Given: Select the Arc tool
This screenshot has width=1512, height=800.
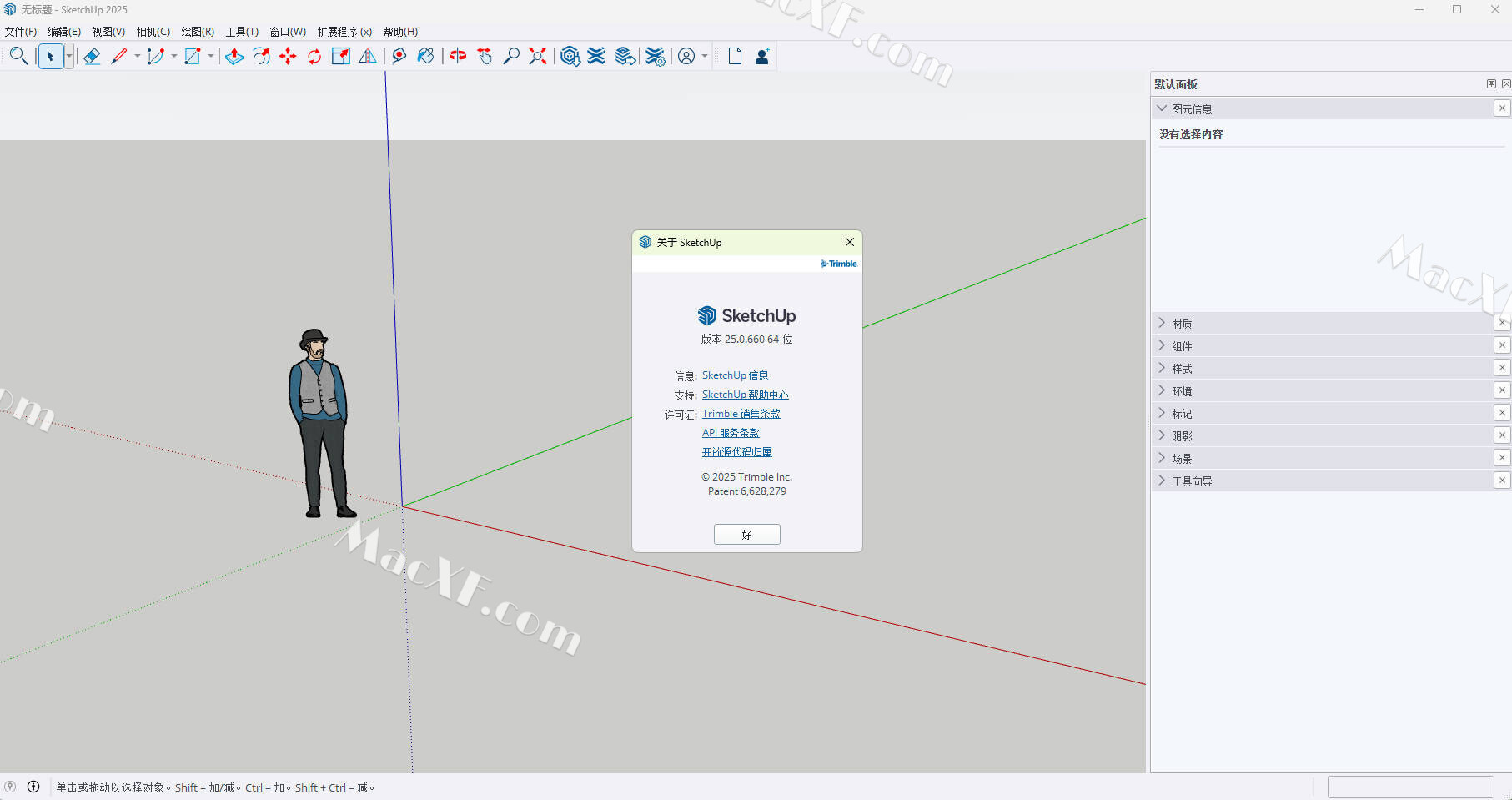Looking at the screenshot, I should click(155, 56).
